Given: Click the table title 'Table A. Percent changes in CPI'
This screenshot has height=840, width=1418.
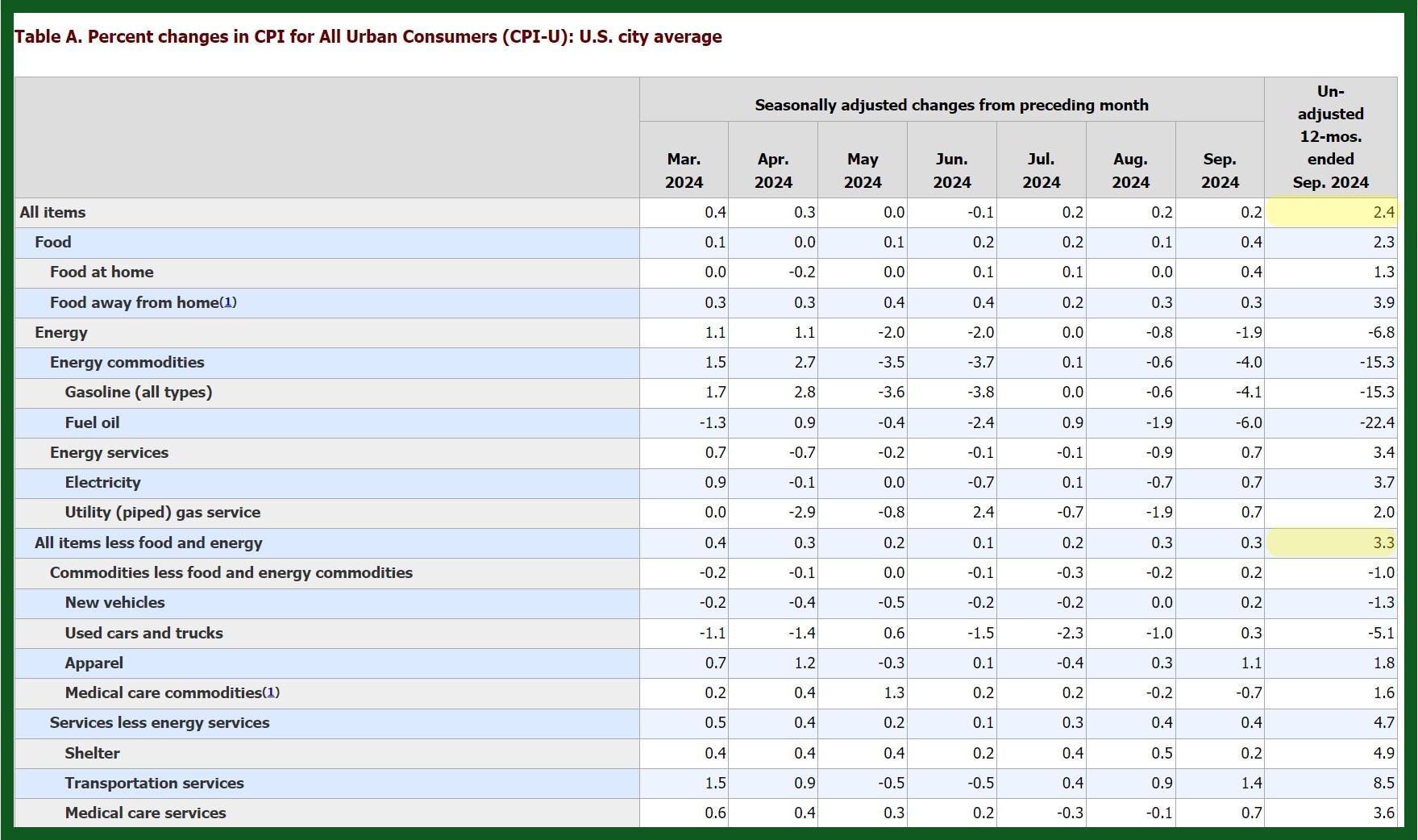Looking at the screenshot, I should coord(368,36).
